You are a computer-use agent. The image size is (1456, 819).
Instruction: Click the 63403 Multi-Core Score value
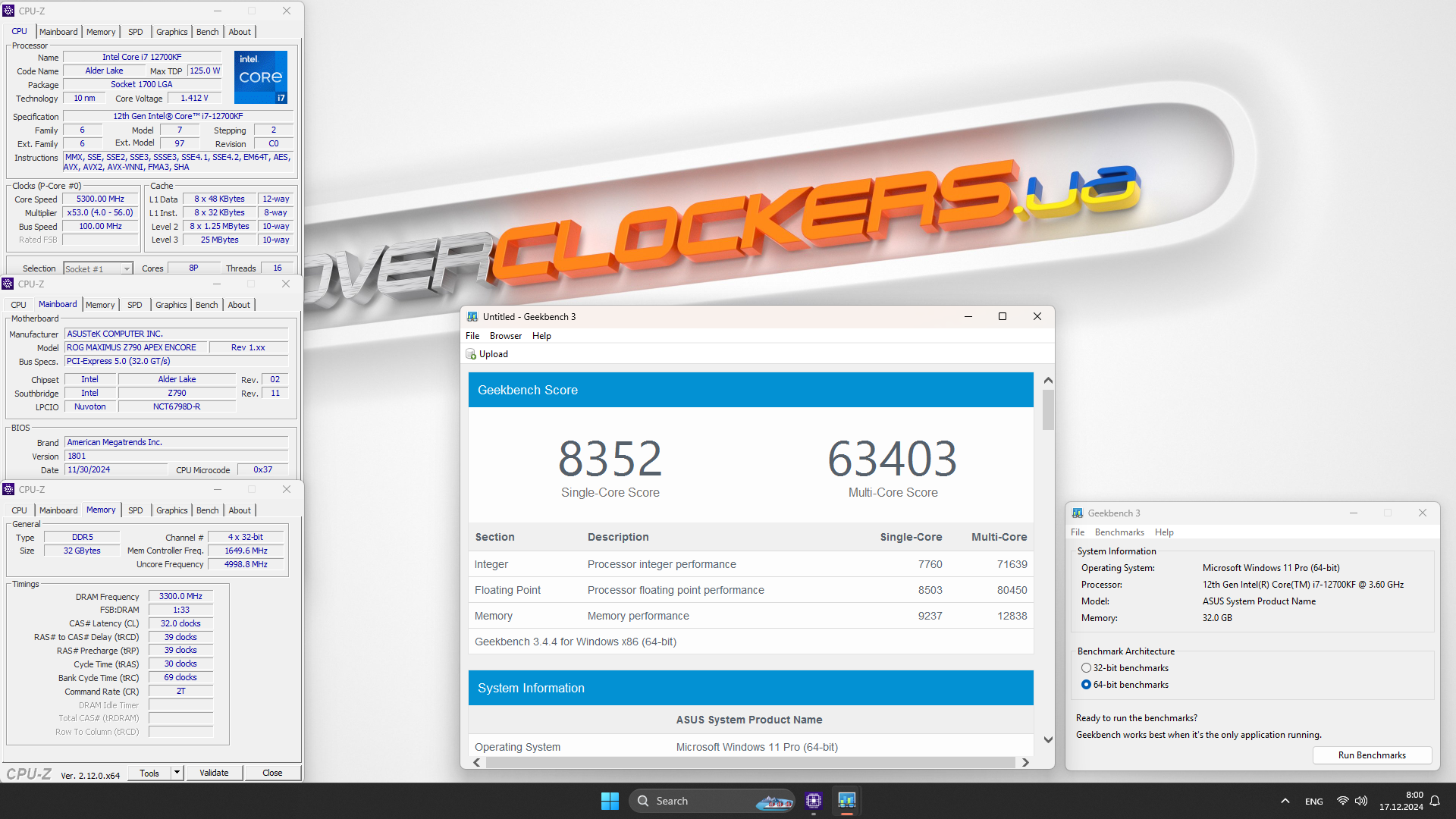(893, 458)
